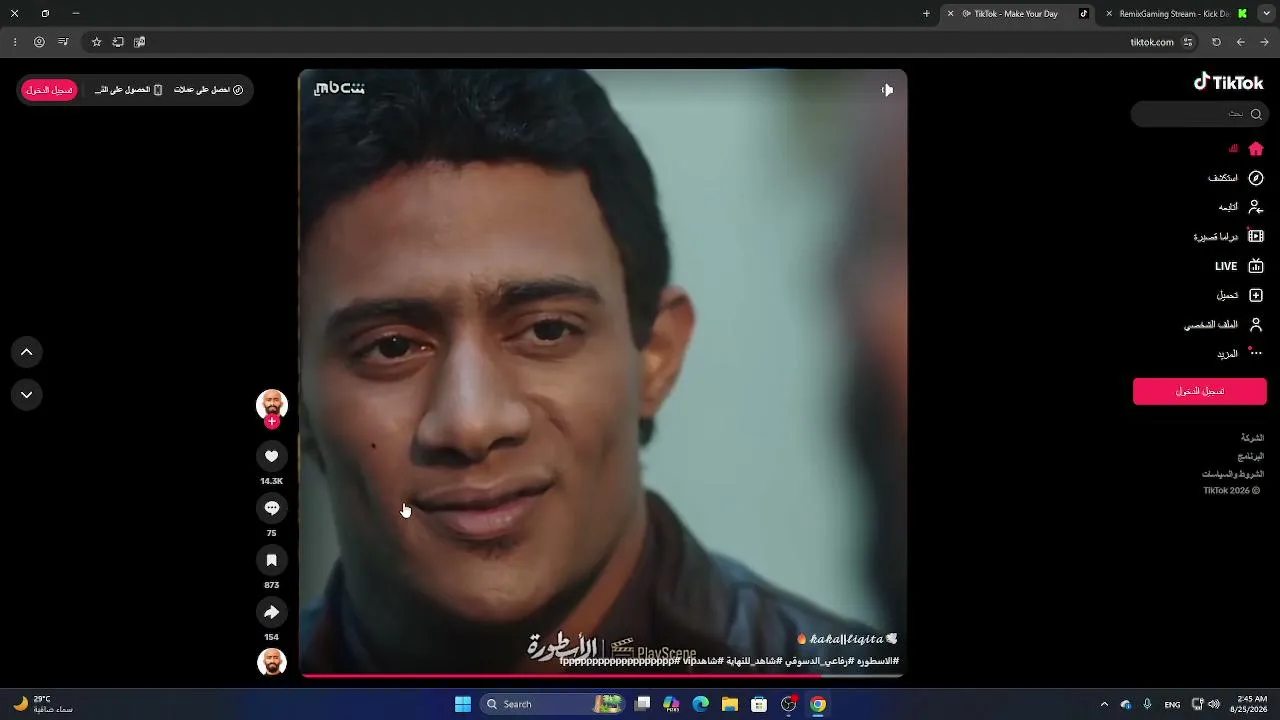Mute the video using the speaker icon
This screenshot has height=720, width=1280.
(887, 90)
